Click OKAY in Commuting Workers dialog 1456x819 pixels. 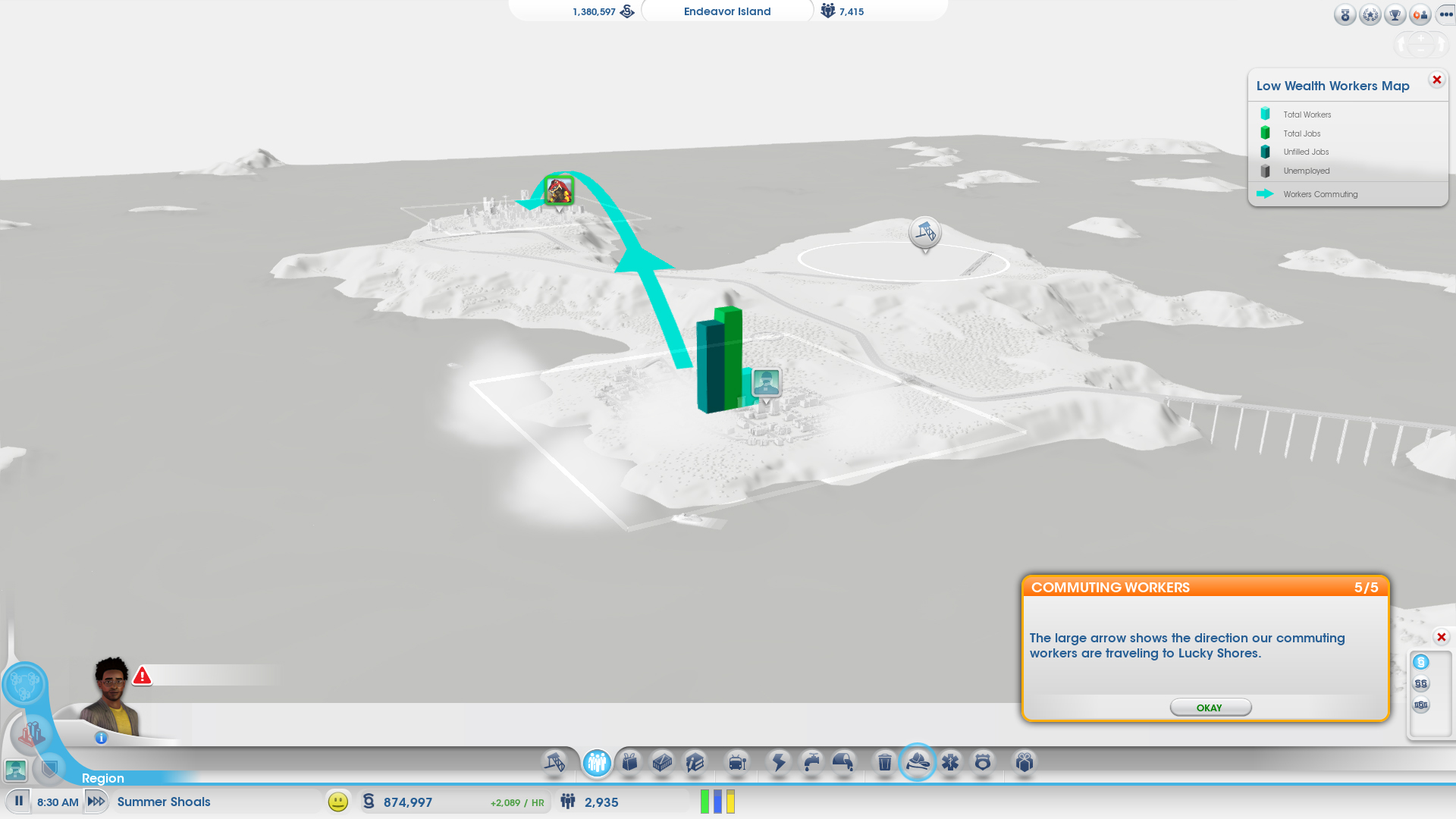coord(1210,708)
